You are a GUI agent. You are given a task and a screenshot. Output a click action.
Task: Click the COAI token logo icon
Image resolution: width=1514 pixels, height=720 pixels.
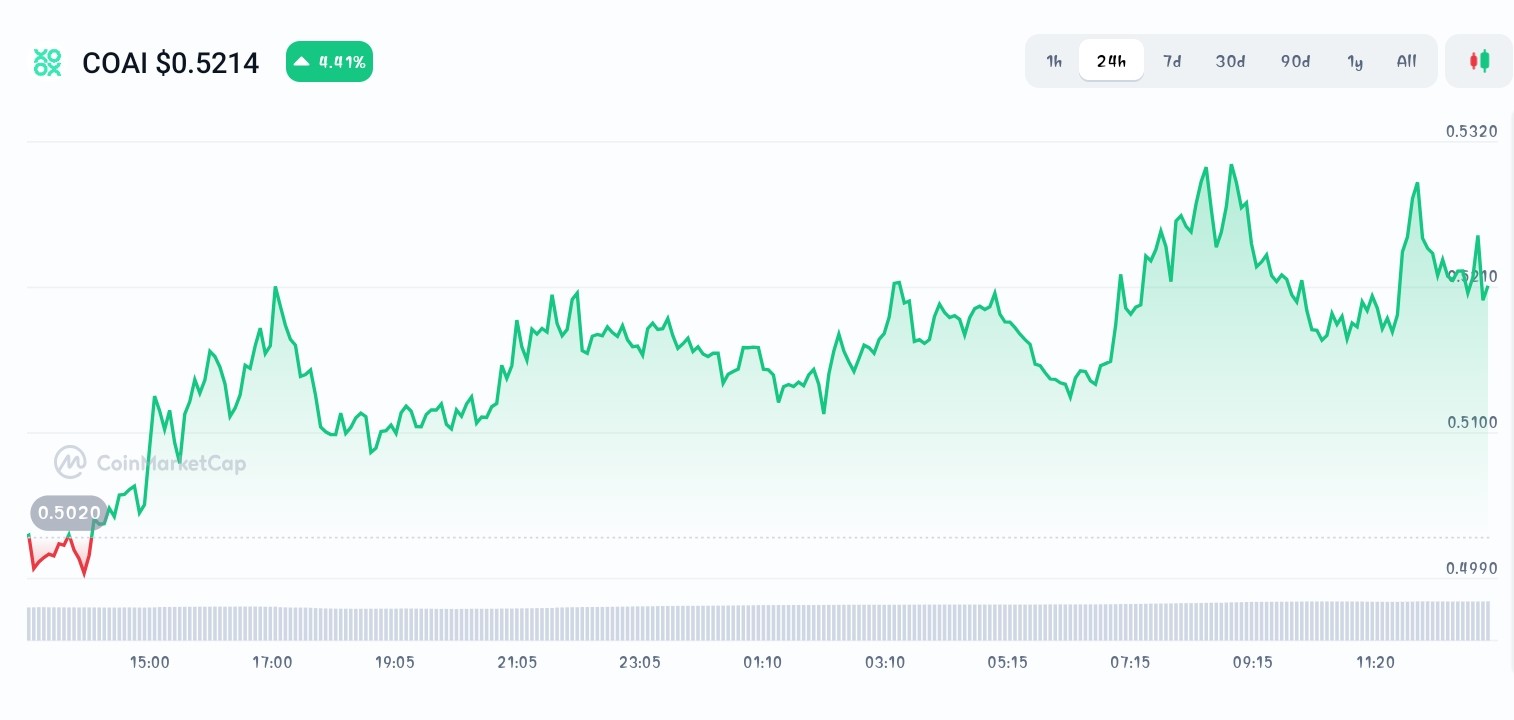47,63
